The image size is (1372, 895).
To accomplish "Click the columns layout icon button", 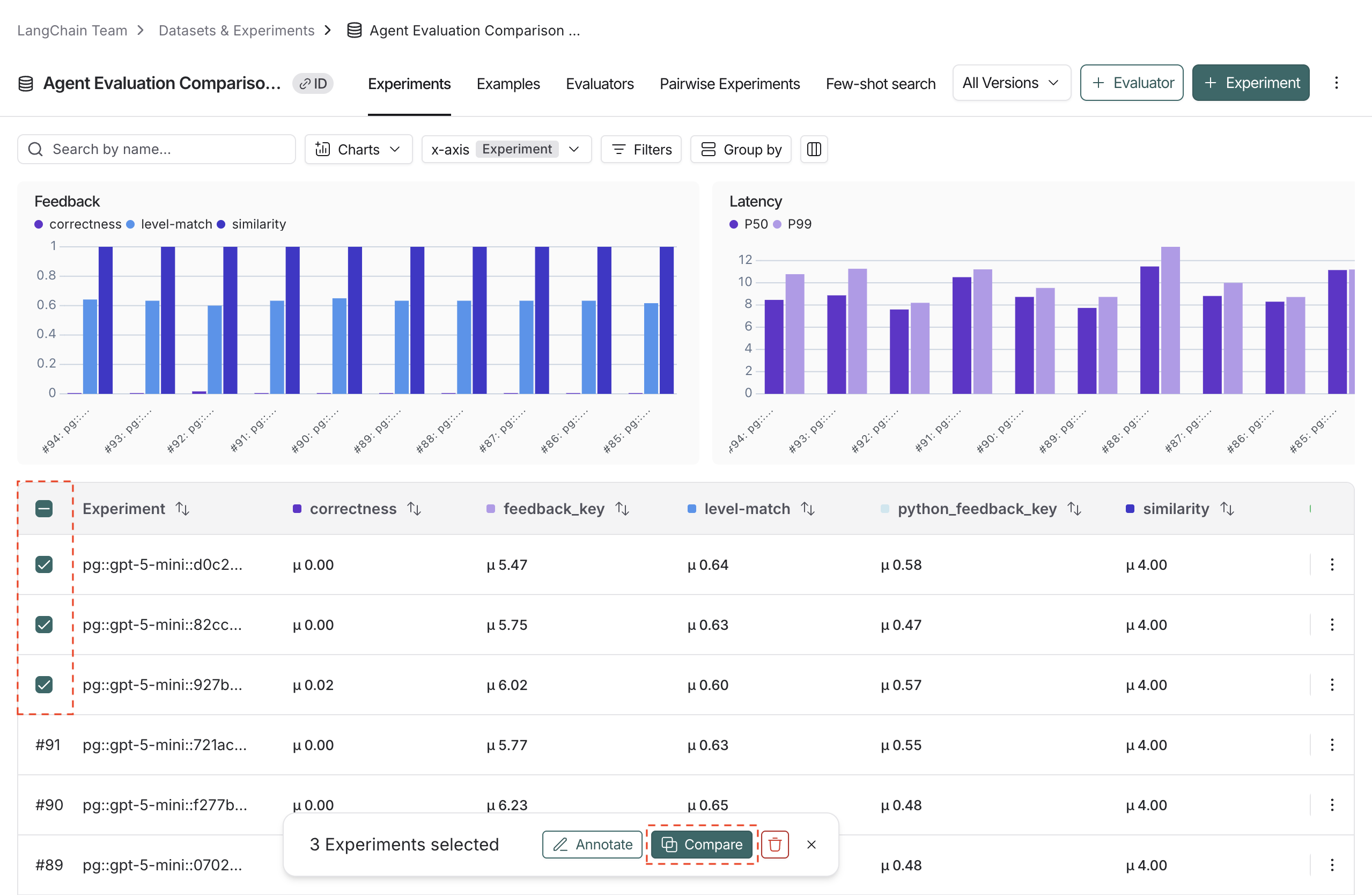I will 814,149.
